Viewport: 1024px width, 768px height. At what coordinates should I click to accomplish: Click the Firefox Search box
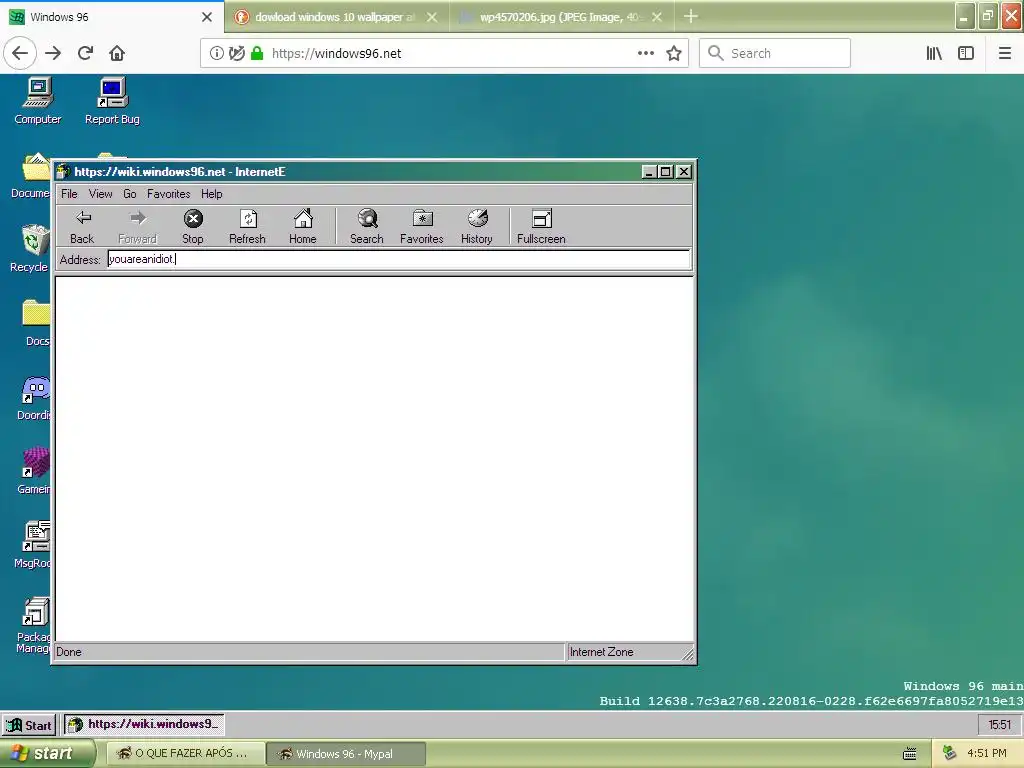coord(775,54)
